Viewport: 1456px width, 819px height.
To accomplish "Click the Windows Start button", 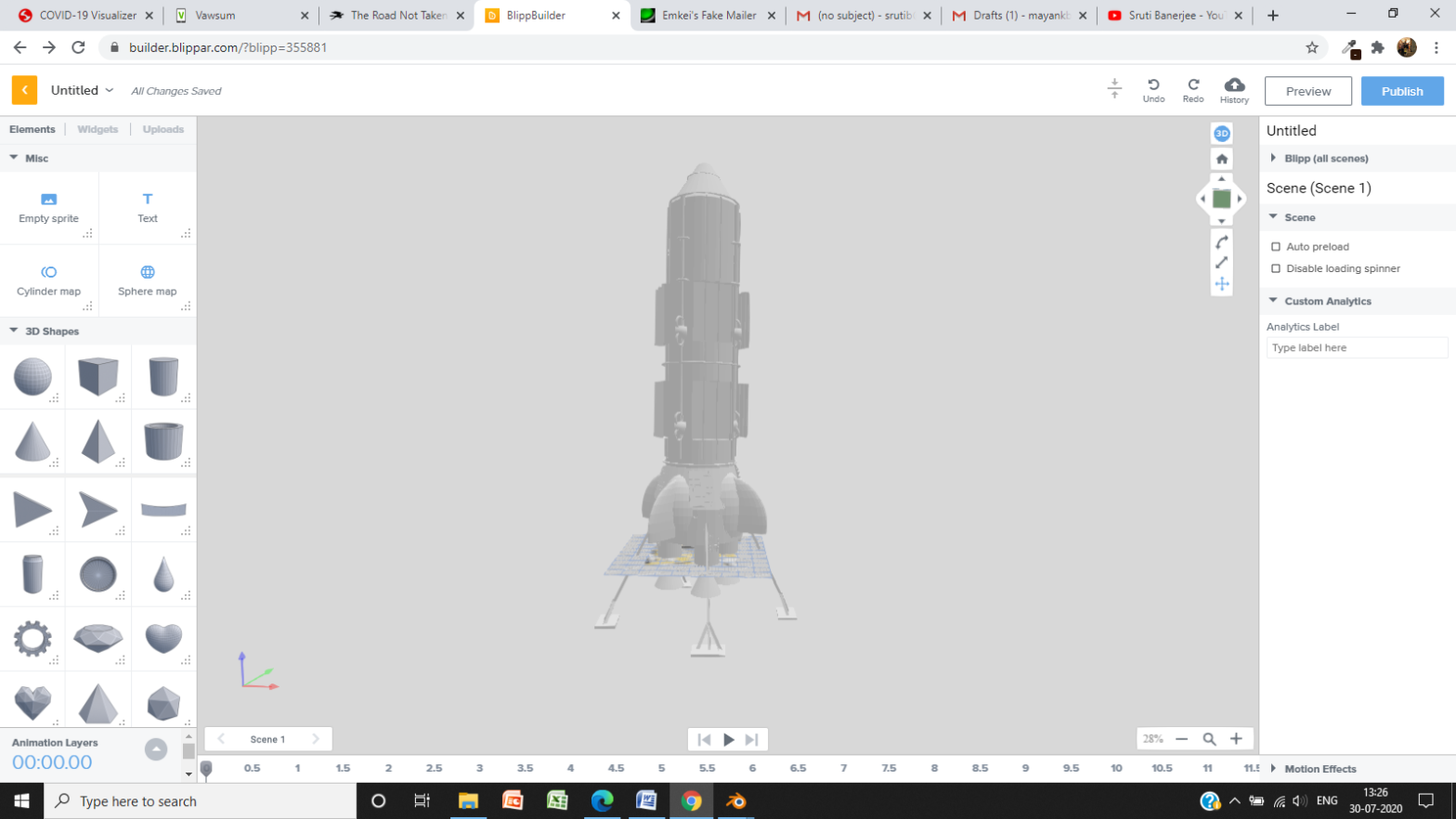I will (21, 800).
